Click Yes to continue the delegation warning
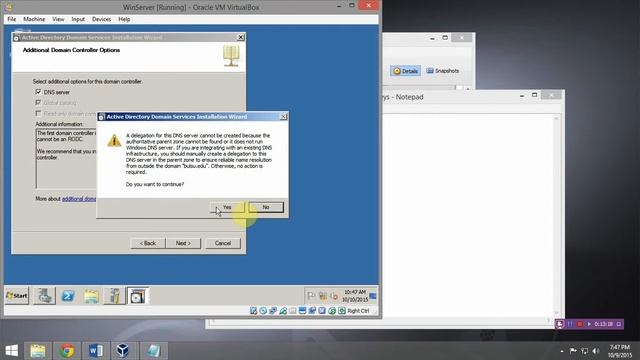640x360 pixels. tap(227, 207)
